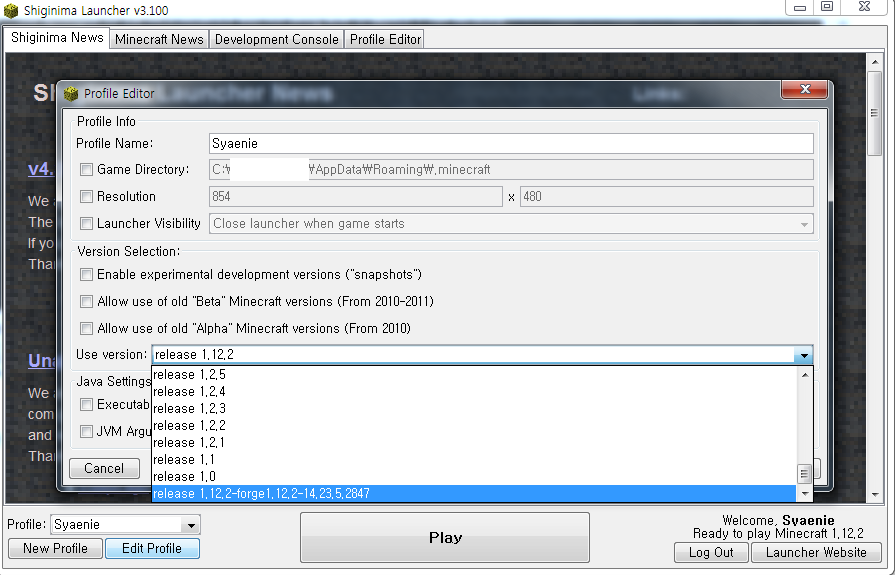Allow old Beta Minecraft versions checkbox
The image size is (895, 575).
point(86,301)
